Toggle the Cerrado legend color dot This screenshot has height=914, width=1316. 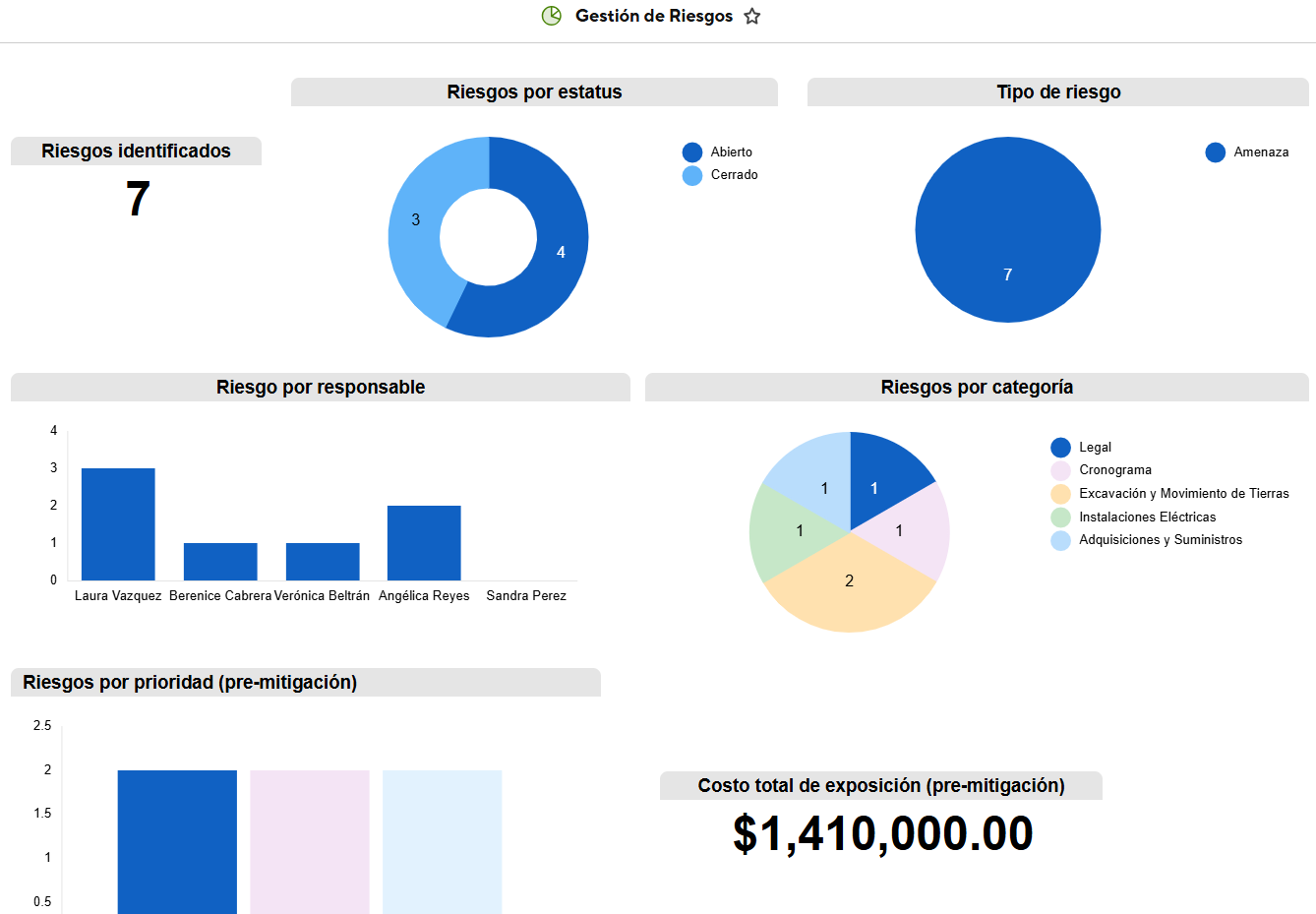pyautogui.click(x=692, y=175)
